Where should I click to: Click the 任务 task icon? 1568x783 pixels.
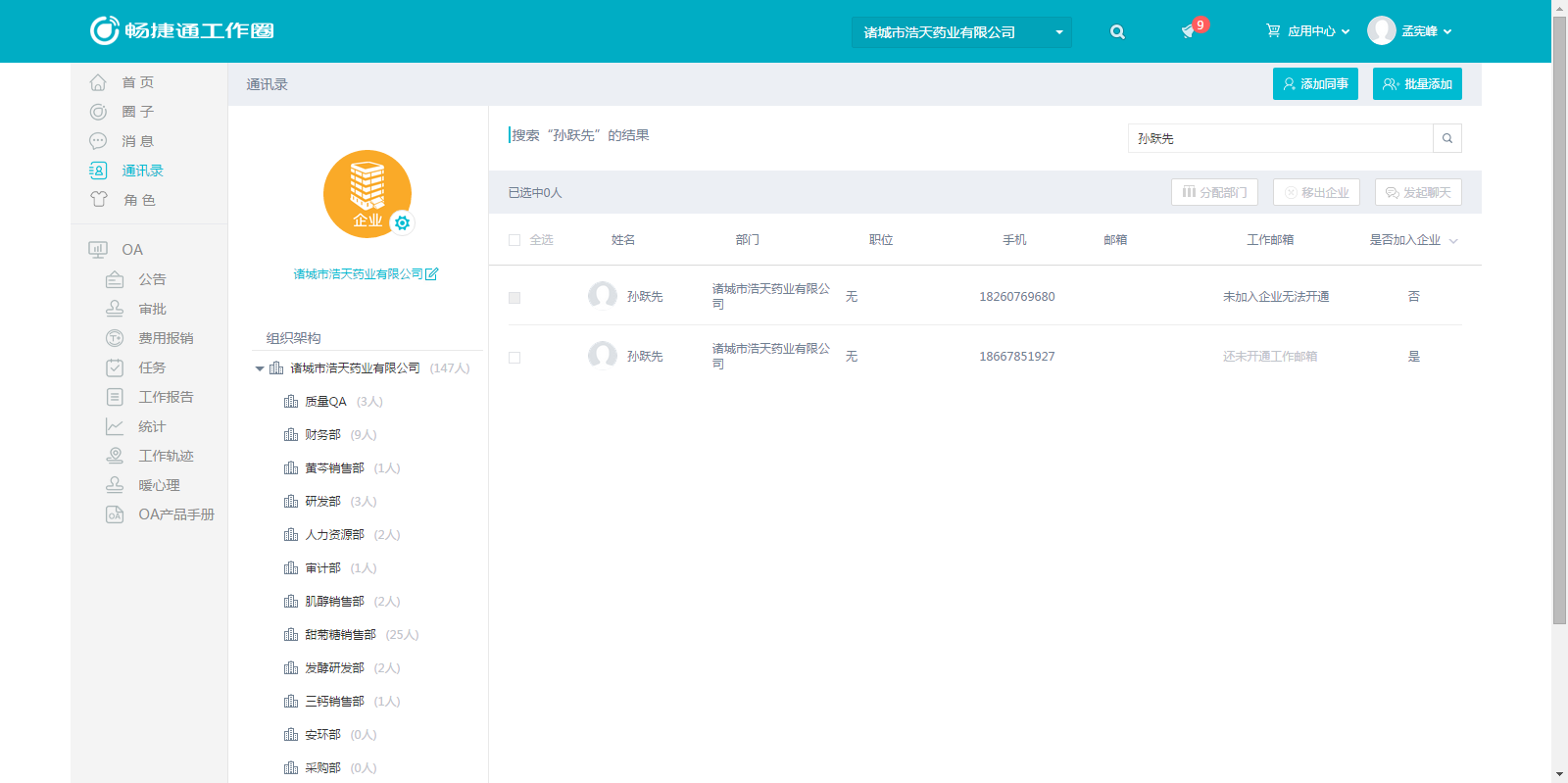115,367
